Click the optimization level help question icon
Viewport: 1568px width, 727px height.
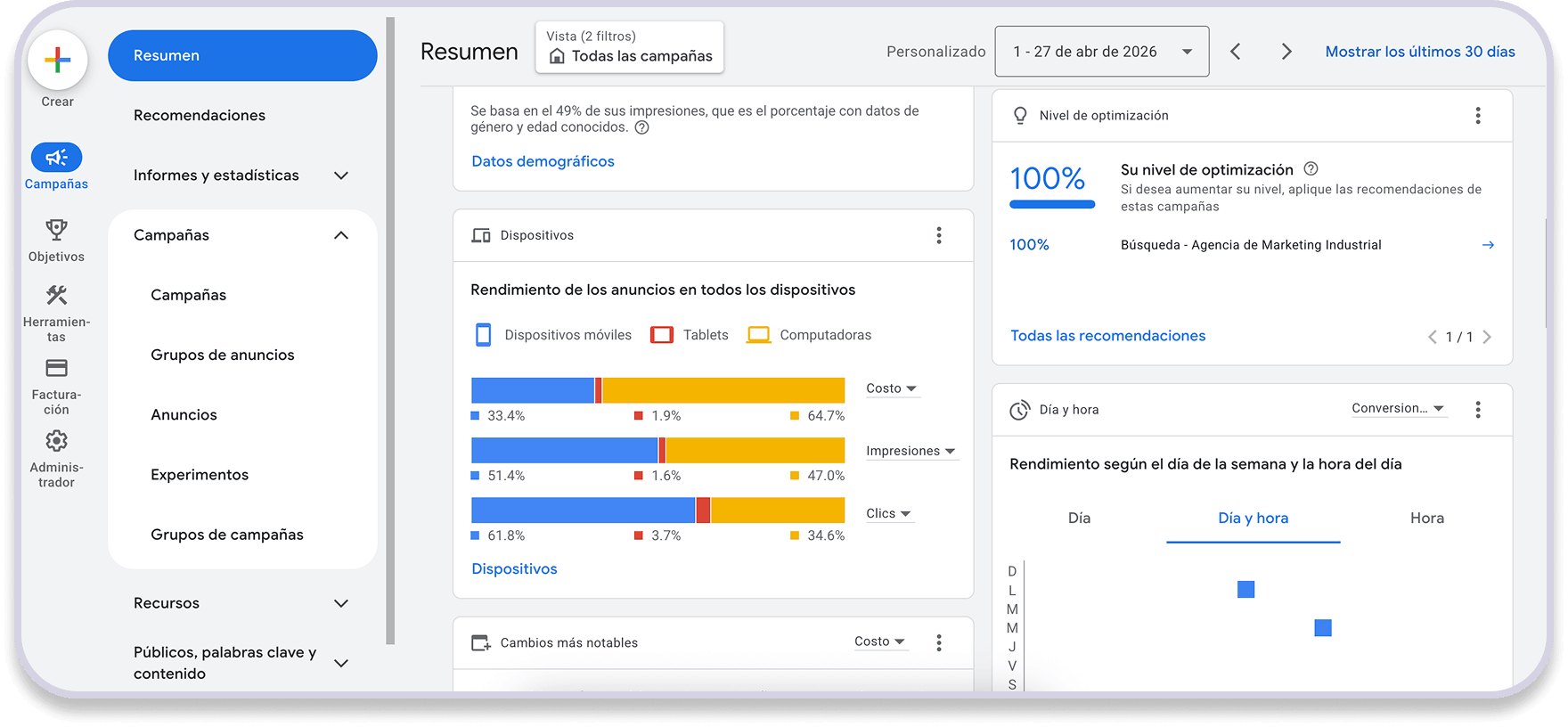pyautogui.click(x=1311, y=168)
